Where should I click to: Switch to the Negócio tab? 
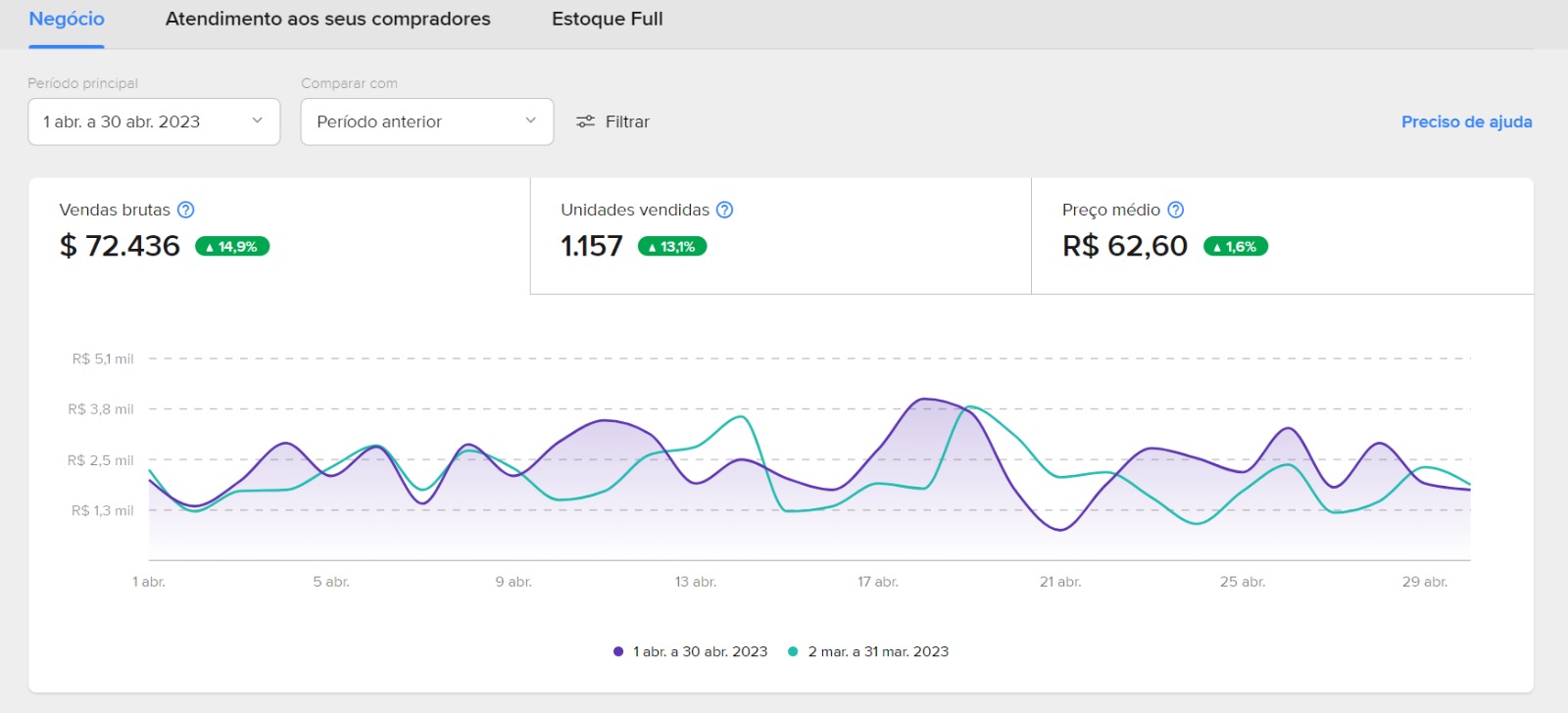point(67,19)
